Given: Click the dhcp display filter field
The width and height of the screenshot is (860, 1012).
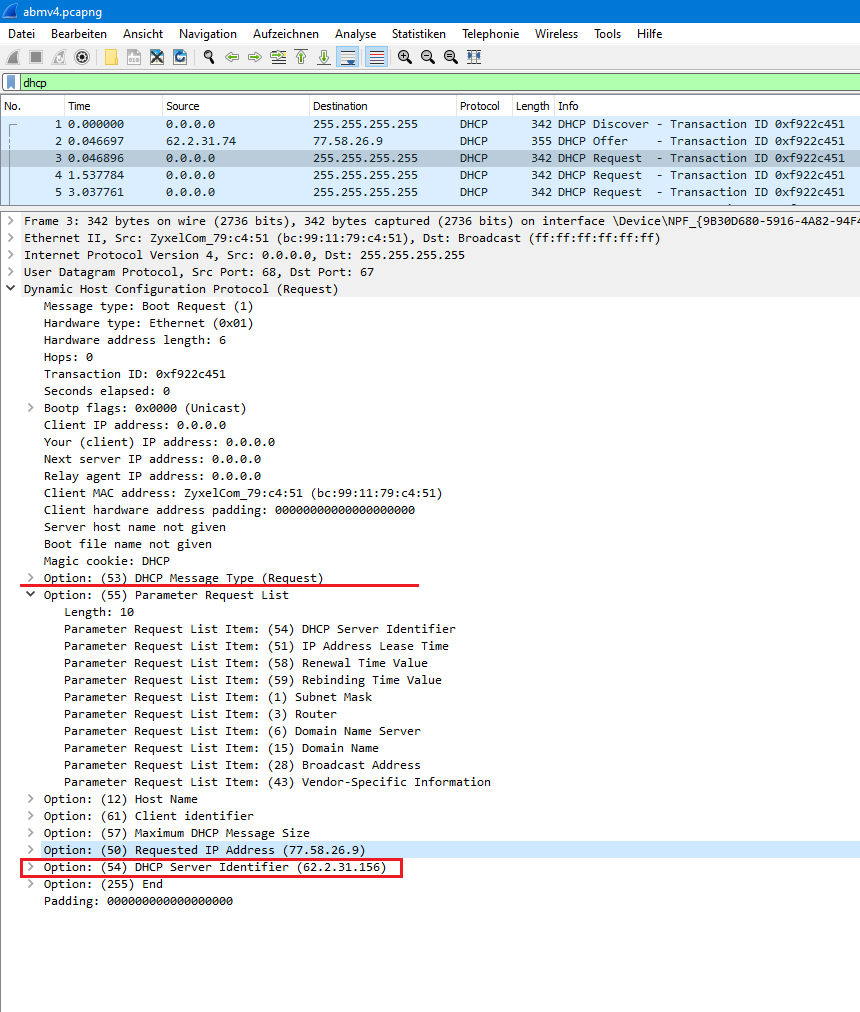Looking at the screenshot, I should point(400,82).
